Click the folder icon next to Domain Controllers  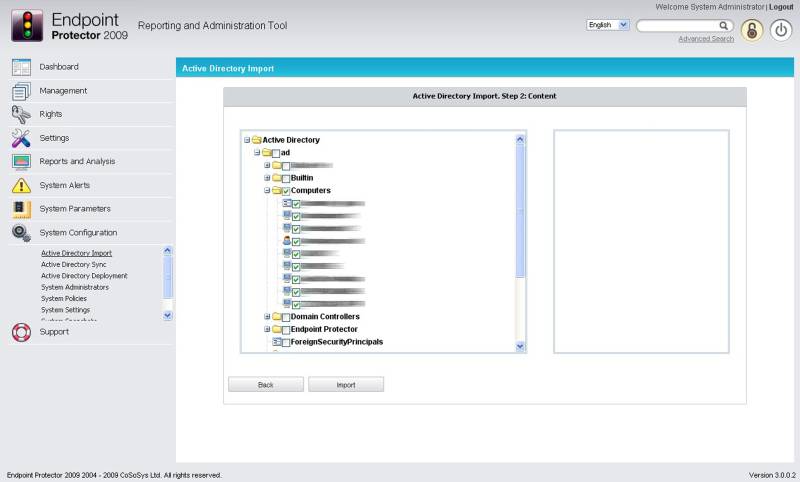(x=277, y=317)
